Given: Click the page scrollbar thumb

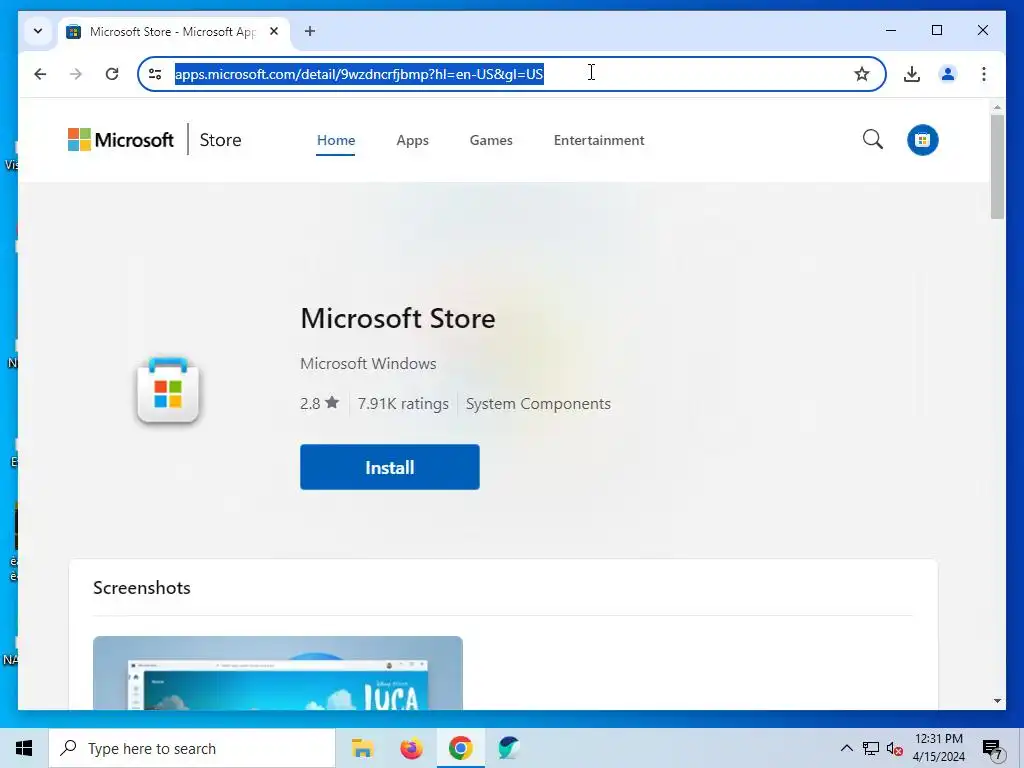Looking at the screenshot, I should click(x=997, y=167).
